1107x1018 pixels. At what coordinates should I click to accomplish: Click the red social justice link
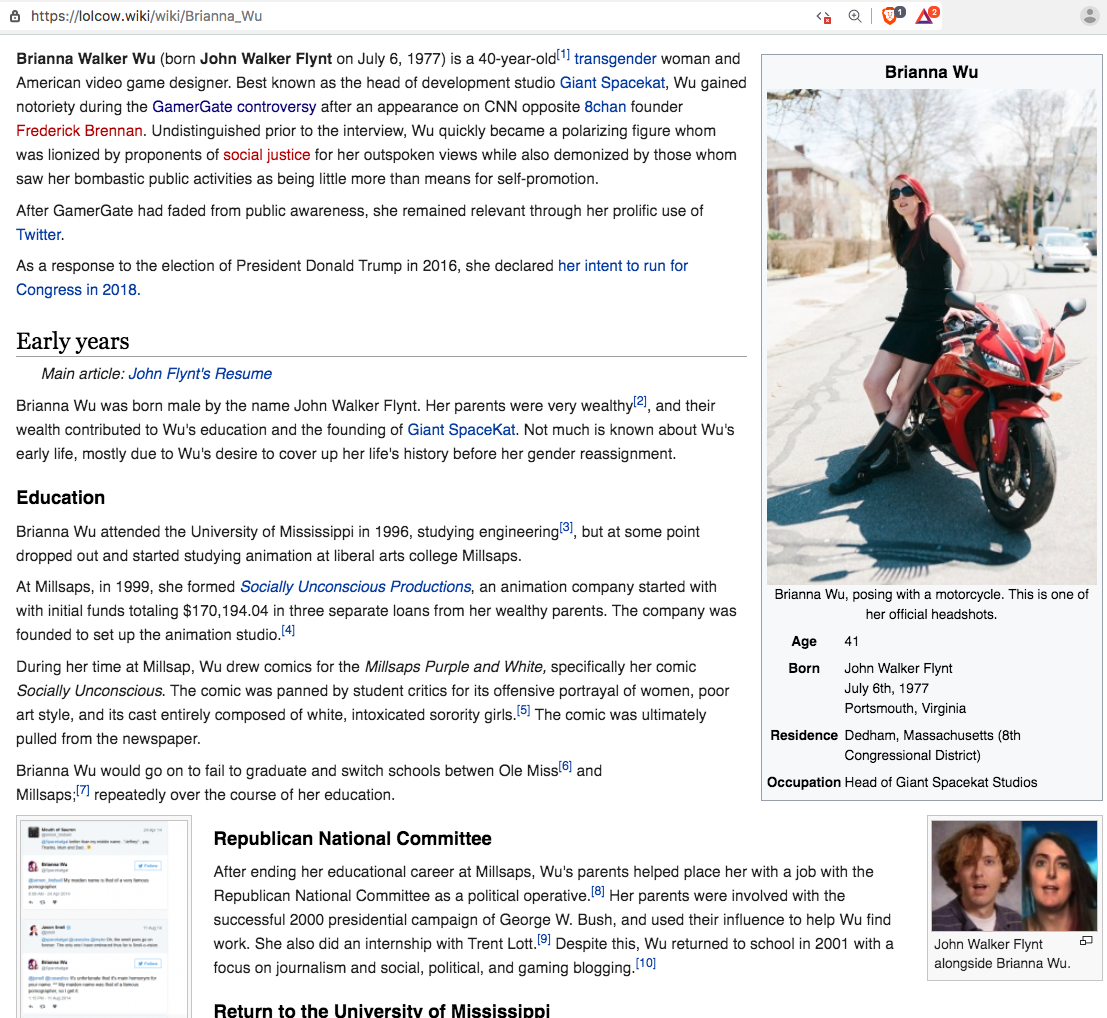click(267, 155)
